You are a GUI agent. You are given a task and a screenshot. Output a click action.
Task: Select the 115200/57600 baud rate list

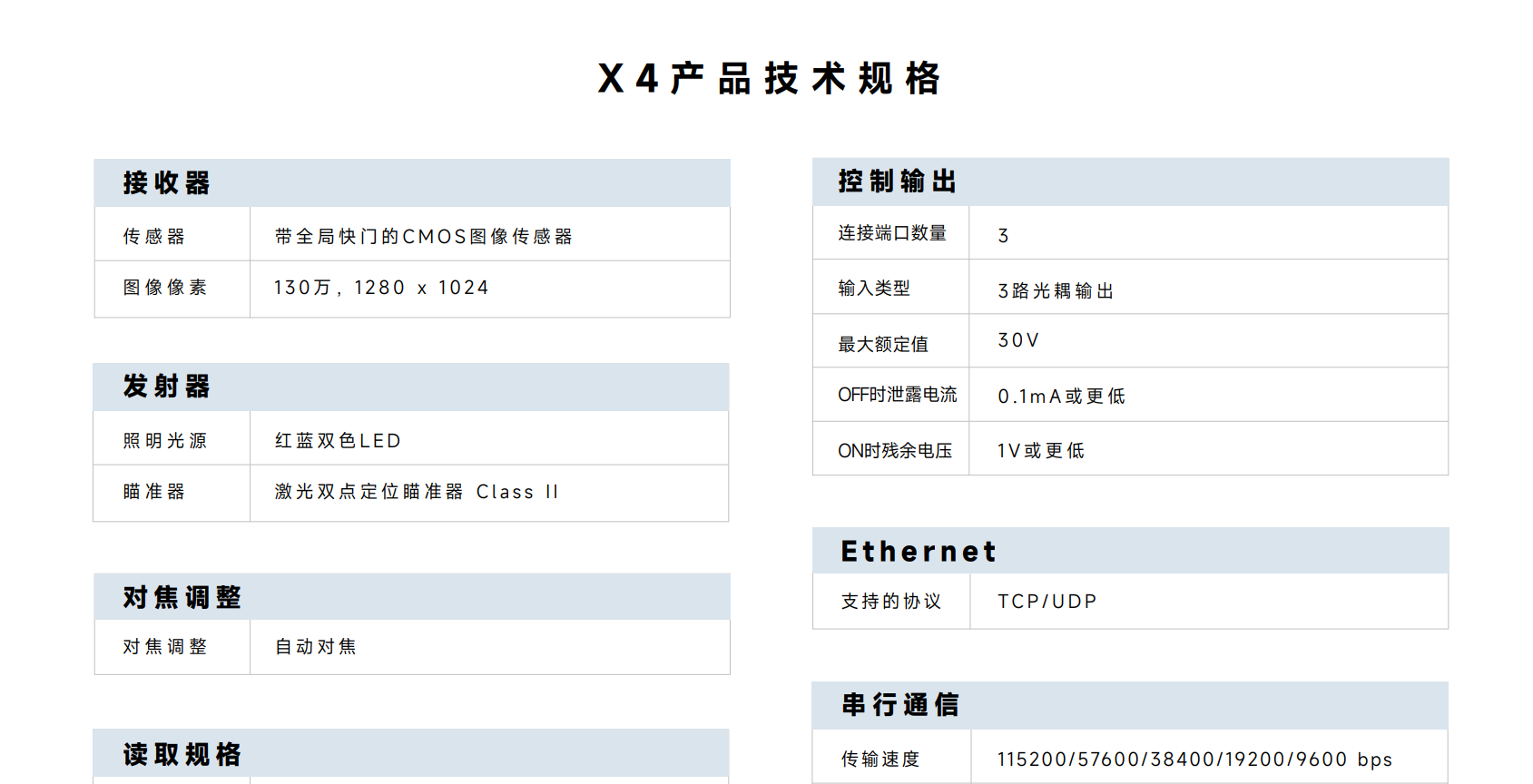1194,759
